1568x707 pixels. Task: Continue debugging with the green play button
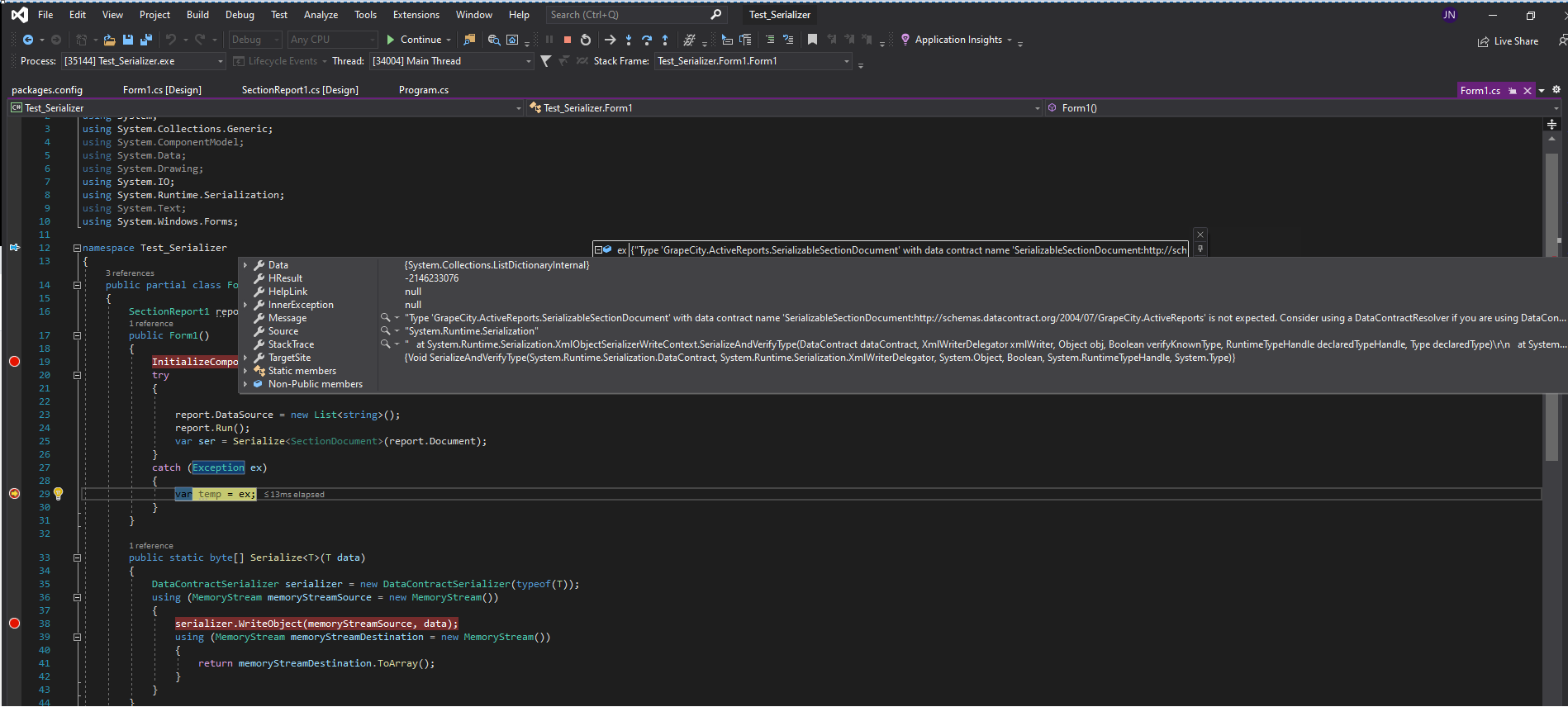[x=419, y=40]
